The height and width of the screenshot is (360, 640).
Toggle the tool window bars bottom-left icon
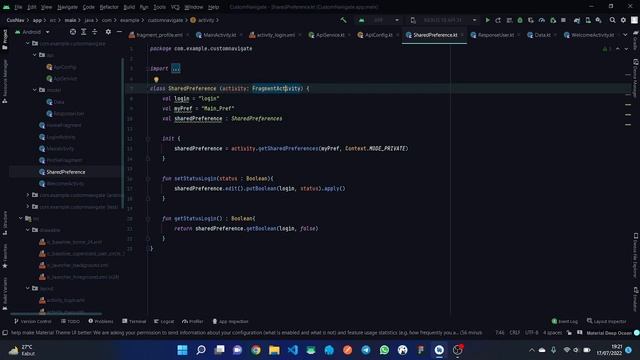[x=5, y=333]
